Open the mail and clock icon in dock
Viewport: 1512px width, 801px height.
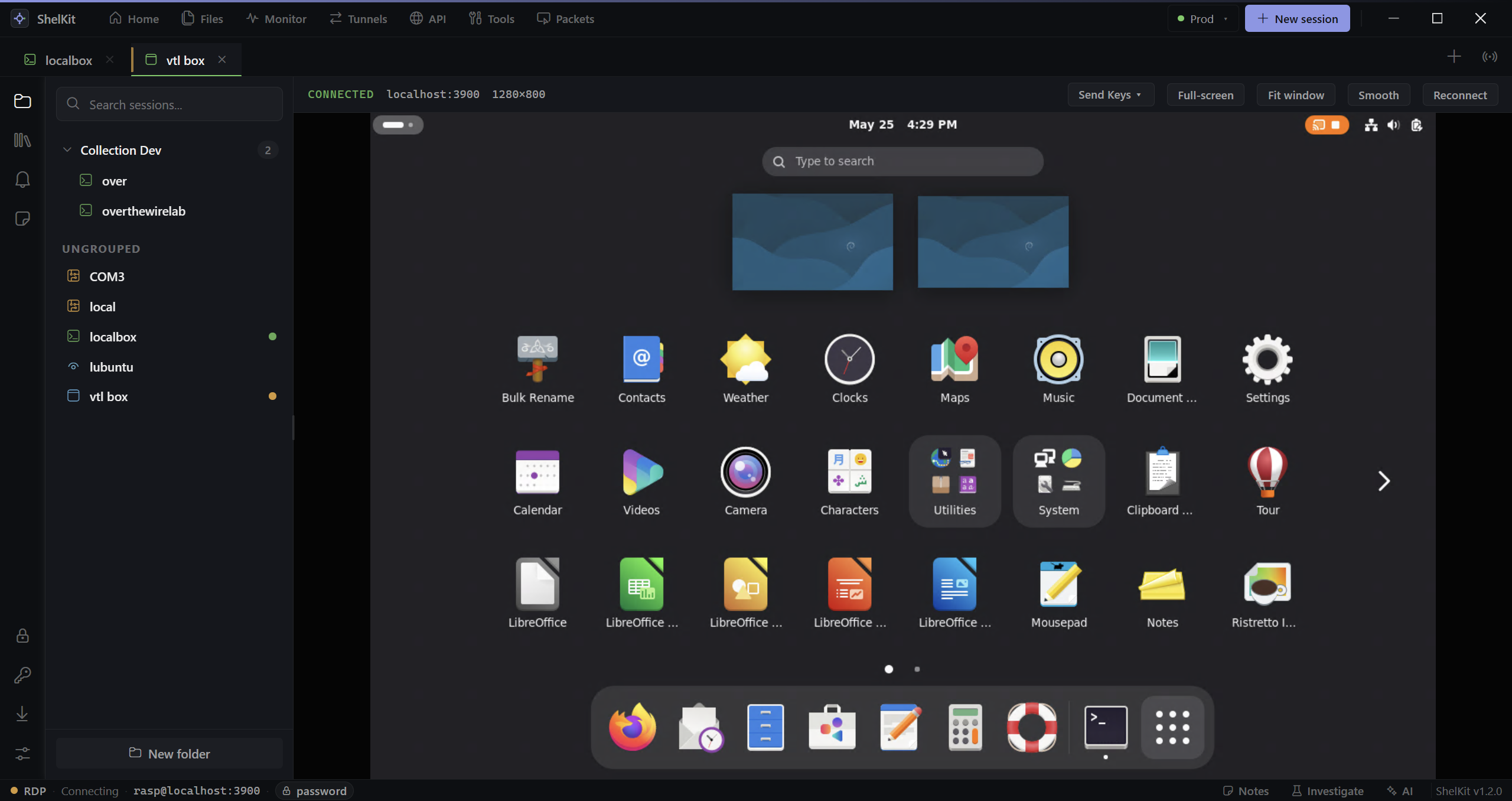click(700, 727)
